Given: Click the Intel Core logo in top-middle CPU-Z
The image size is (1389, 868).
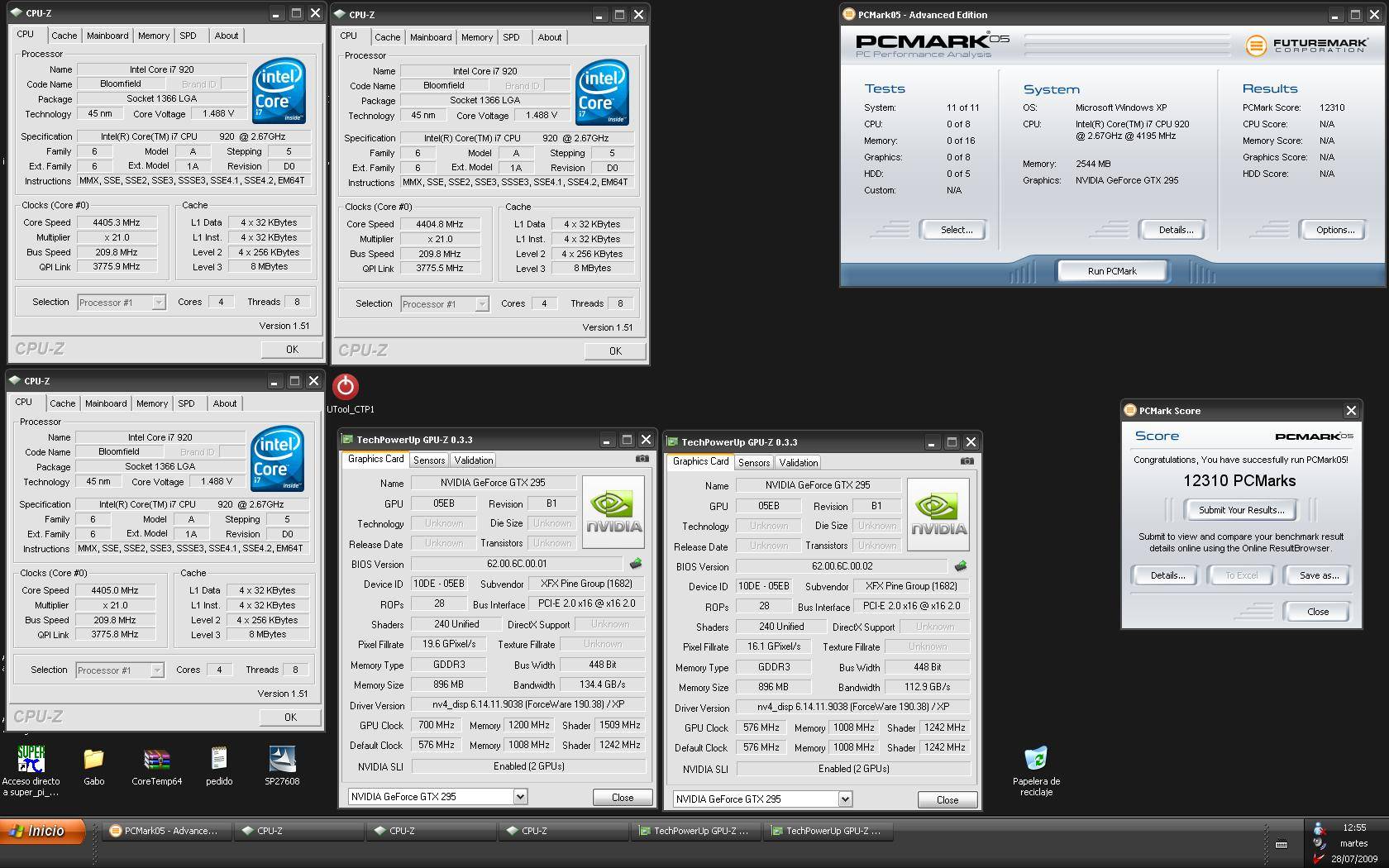Looking at the screenshot, I should click(x=603, y=92).
